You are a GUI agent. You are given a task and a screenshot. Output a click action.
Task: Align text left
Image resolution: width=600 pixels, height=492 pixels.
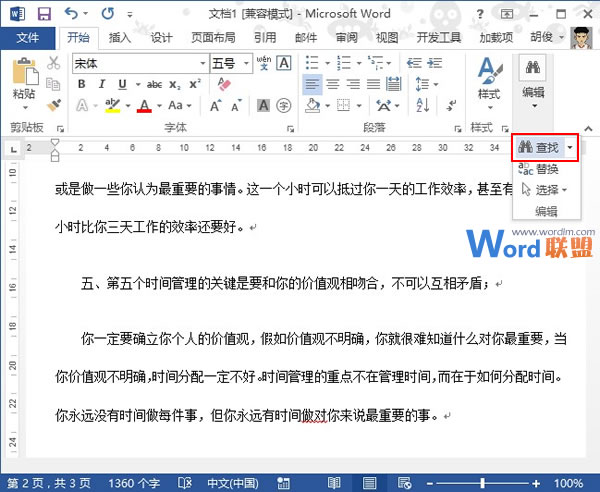(312, 84)
